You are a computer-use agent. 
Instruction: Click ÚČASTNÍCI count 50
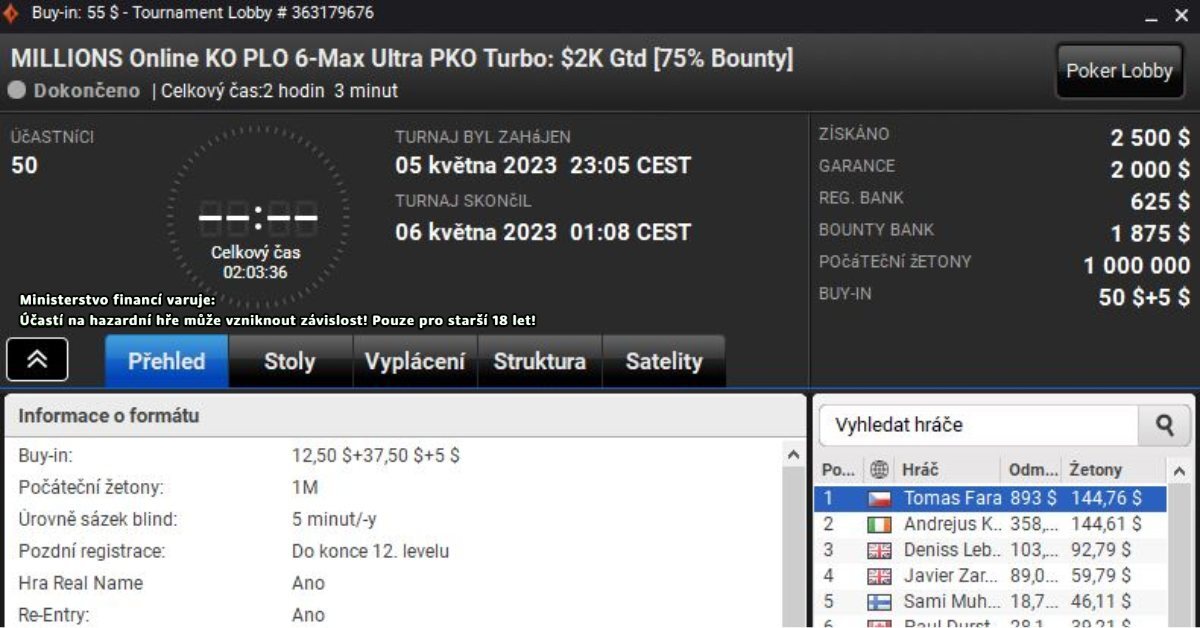click(24, 166)
